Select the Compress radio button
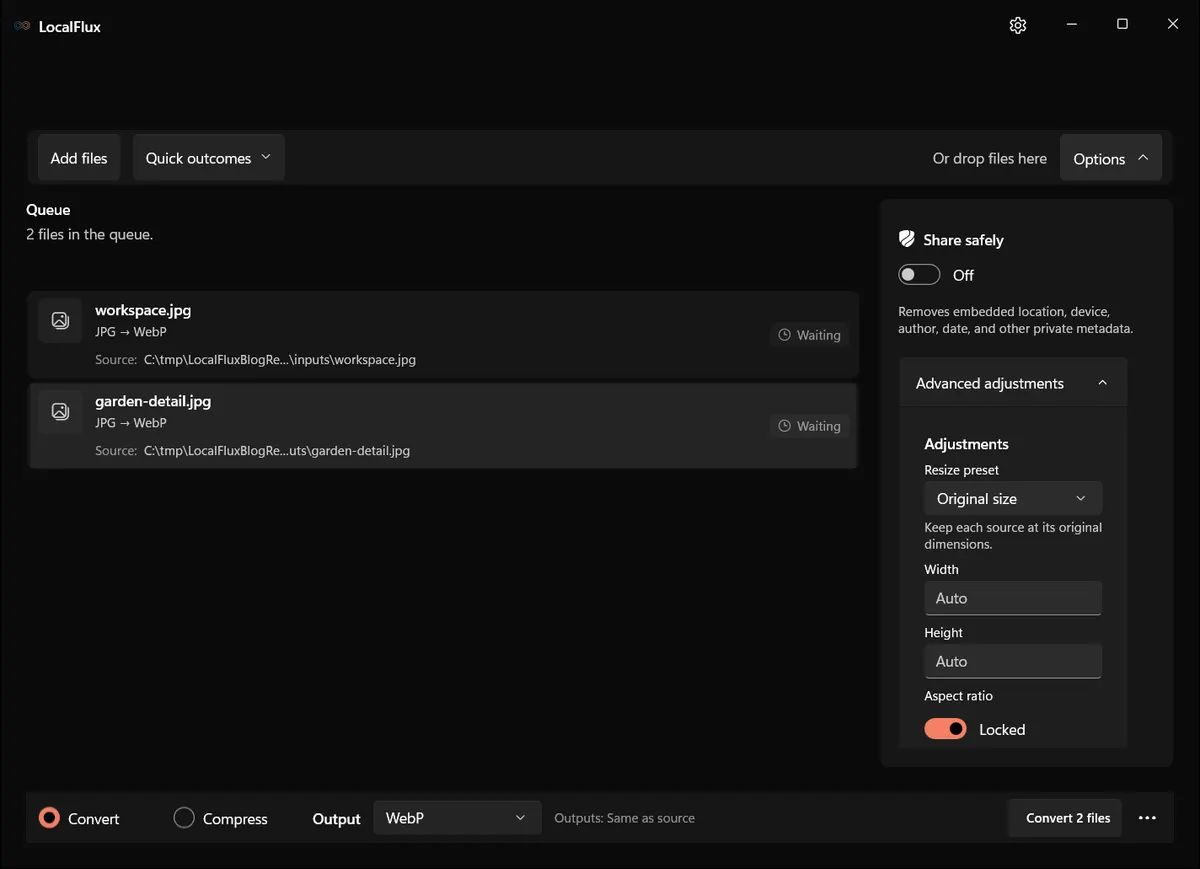 pos(184,818)
